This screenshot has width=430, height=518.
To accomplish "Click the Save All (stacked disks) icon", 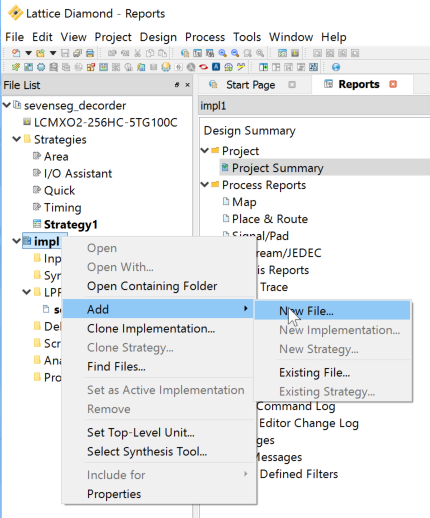I will [77, 53].
